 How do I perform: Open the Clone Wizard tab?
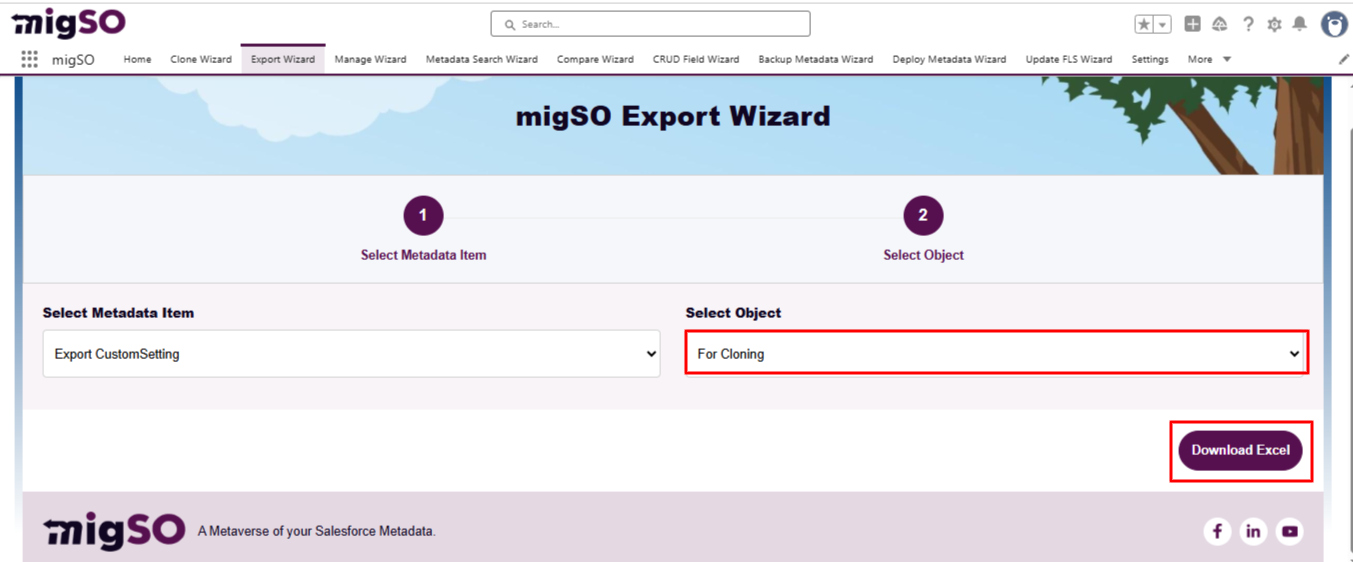point(201,59)
